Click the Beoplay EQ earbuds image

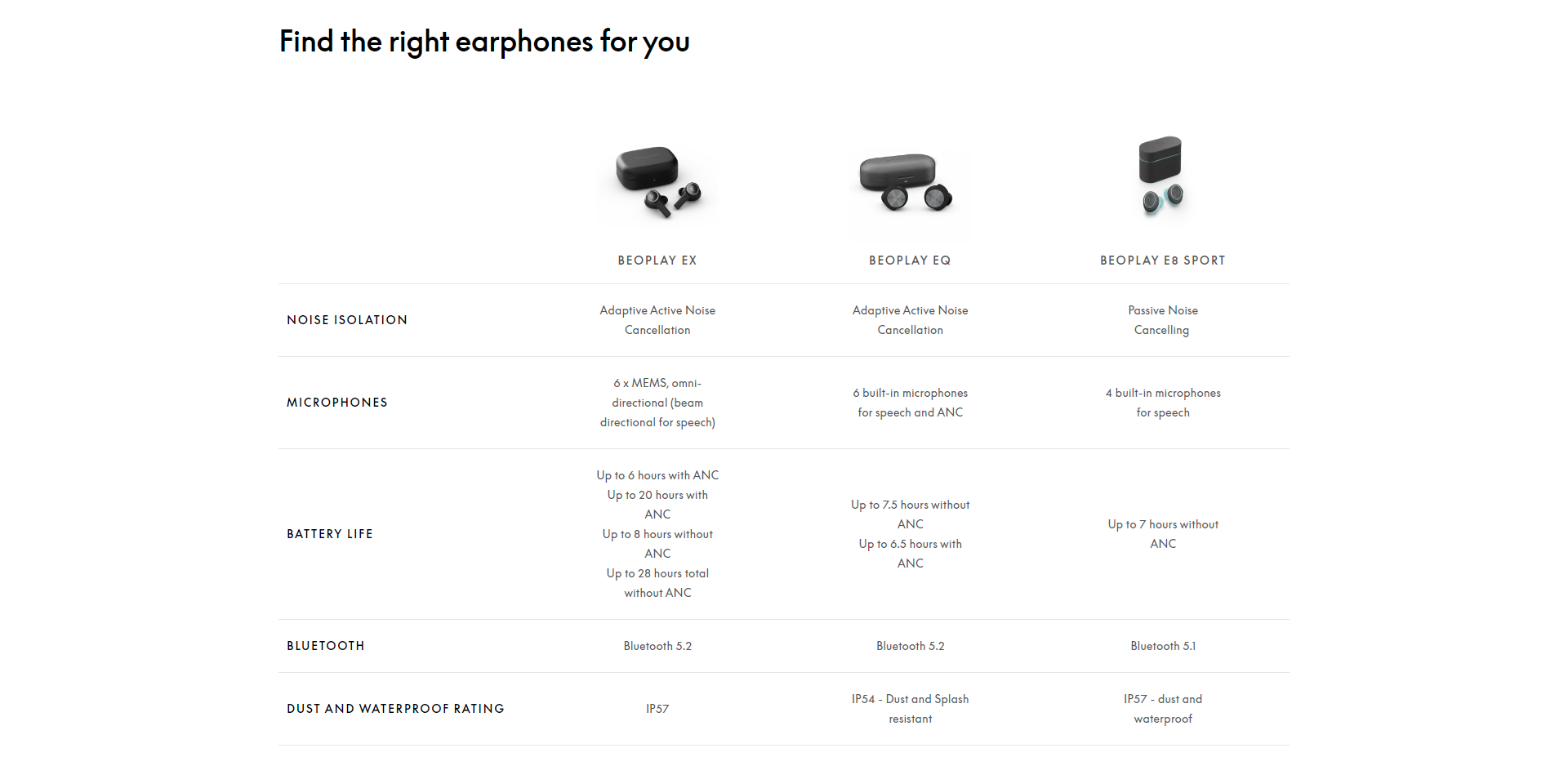[910, 183]
